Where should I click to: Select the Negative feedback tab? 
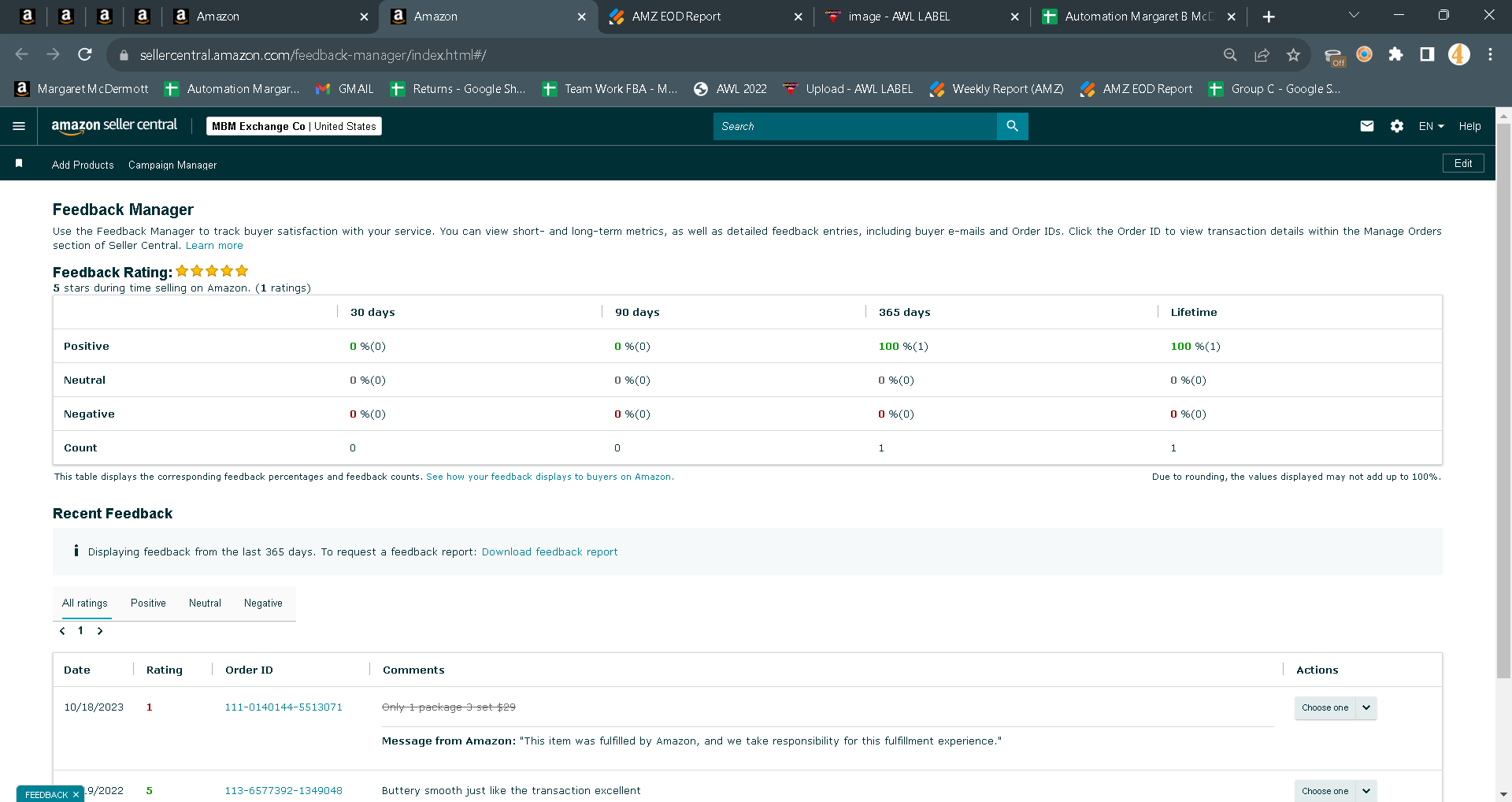pos(263,603)
